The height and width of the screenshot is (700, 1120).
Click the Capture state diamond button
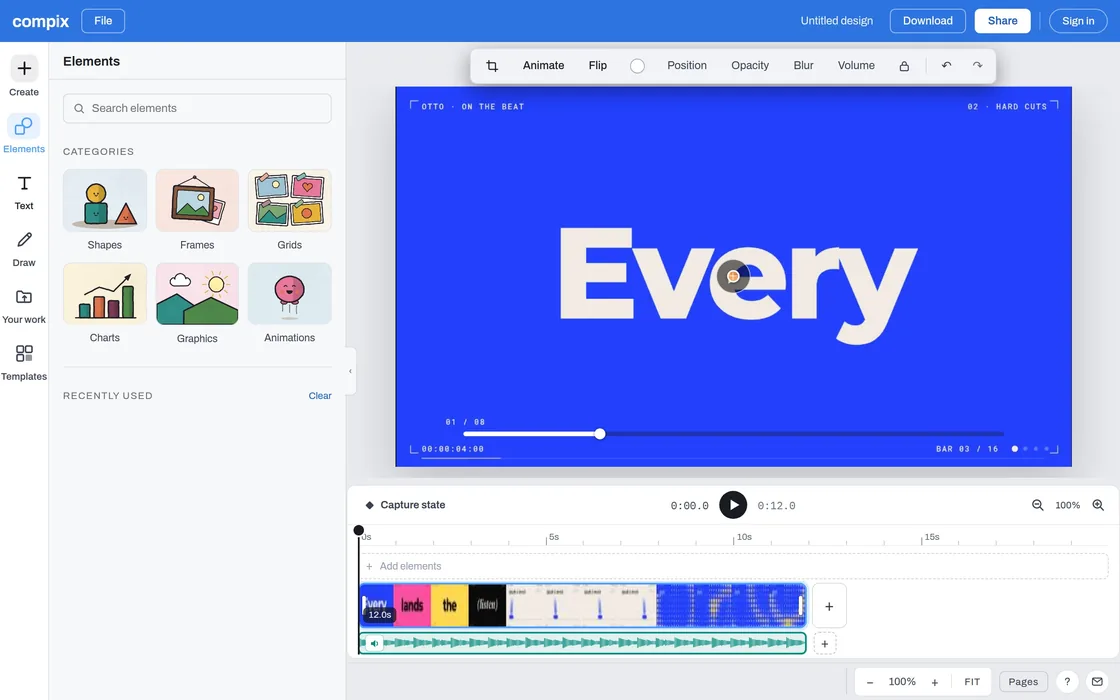click(405, 505)
